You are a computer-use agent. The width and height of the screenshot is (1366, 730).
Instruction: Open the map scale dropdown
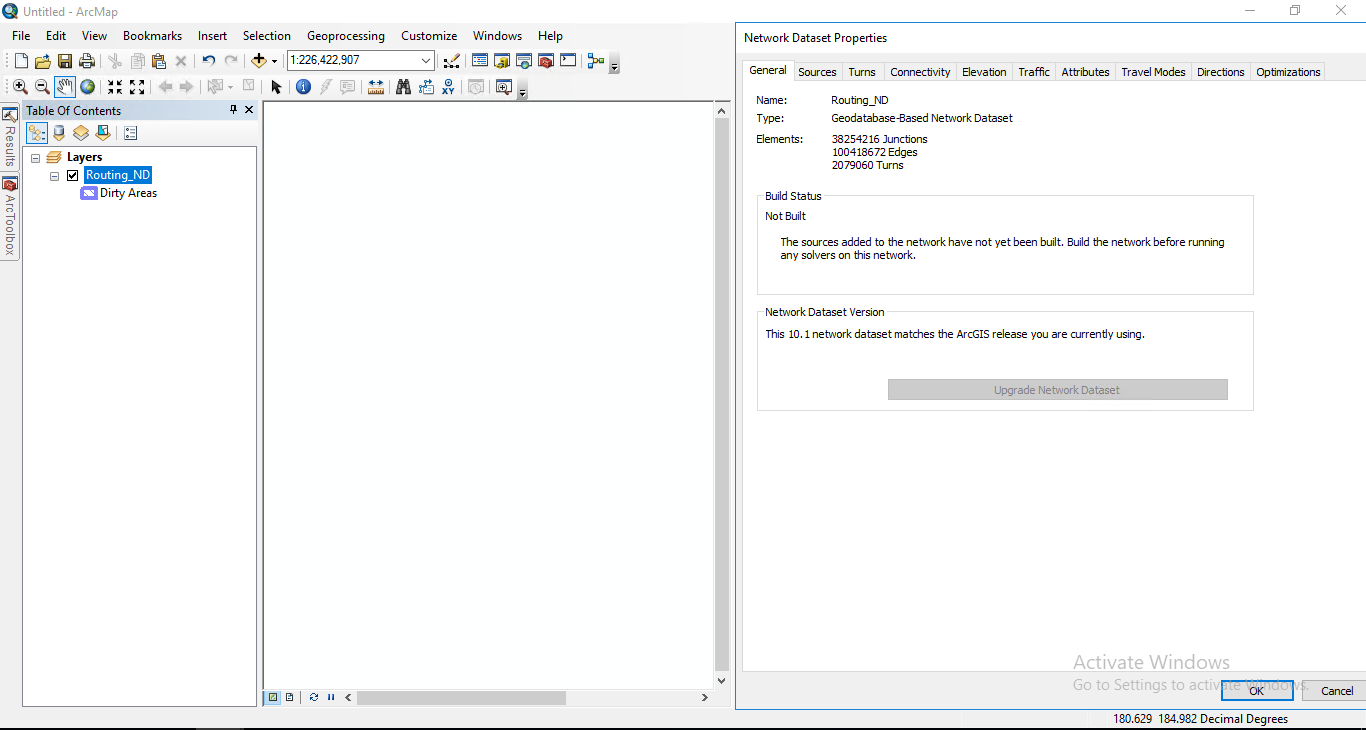point(426,61)
